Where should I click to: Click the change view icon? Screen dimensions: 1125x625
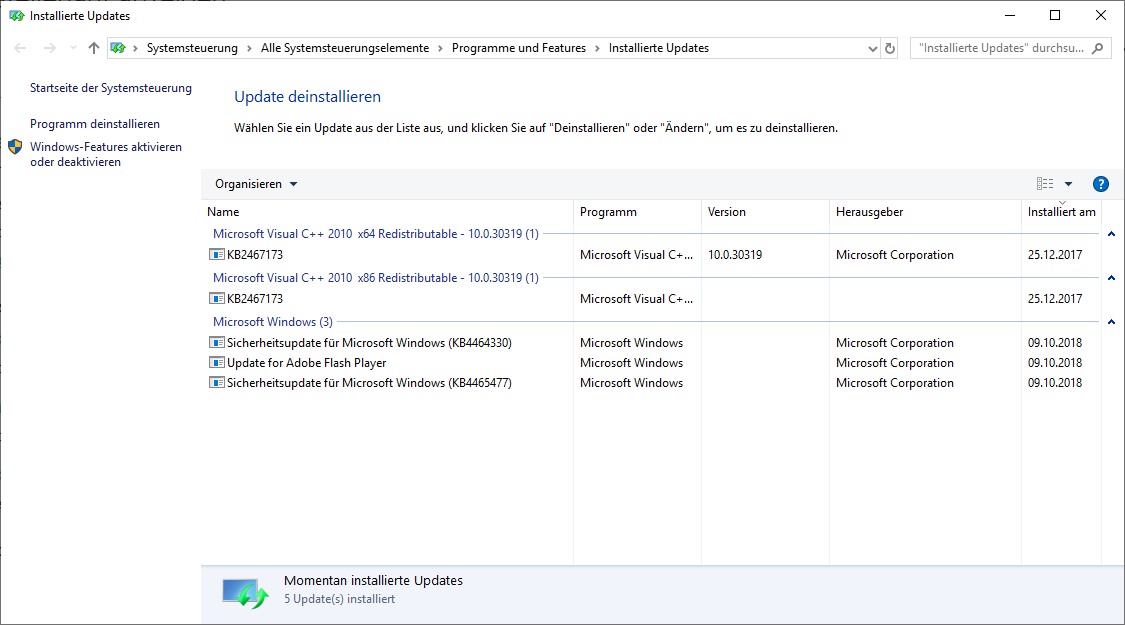(1045, 184)
